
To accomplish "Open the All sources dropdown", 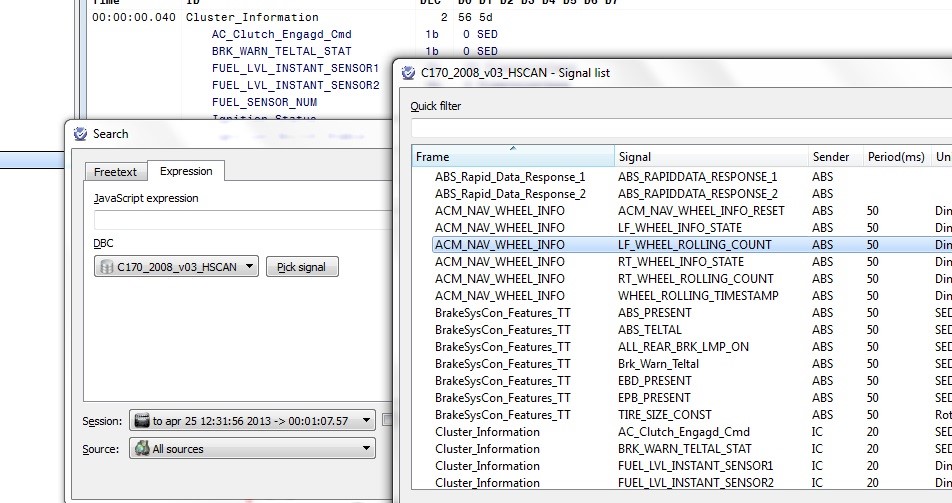I will [x=252, y=448].
